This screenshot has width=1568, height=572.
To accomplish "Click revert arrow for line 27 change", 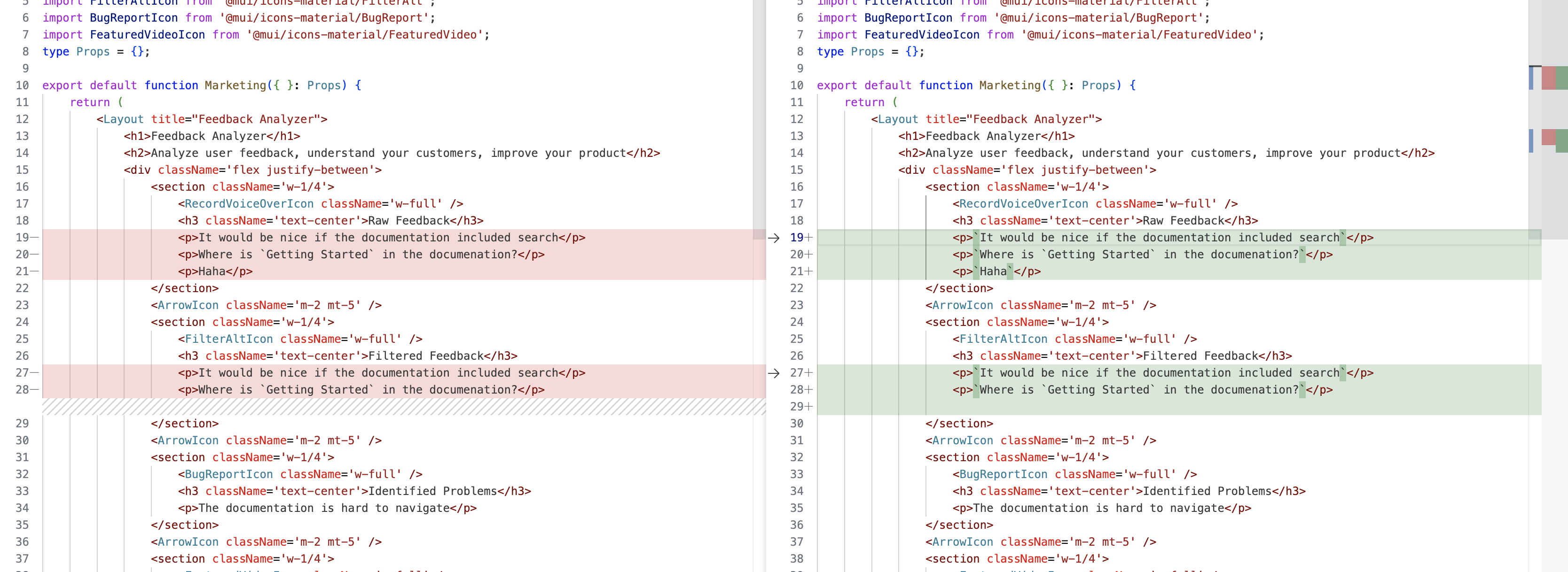I will pos(773,373).
